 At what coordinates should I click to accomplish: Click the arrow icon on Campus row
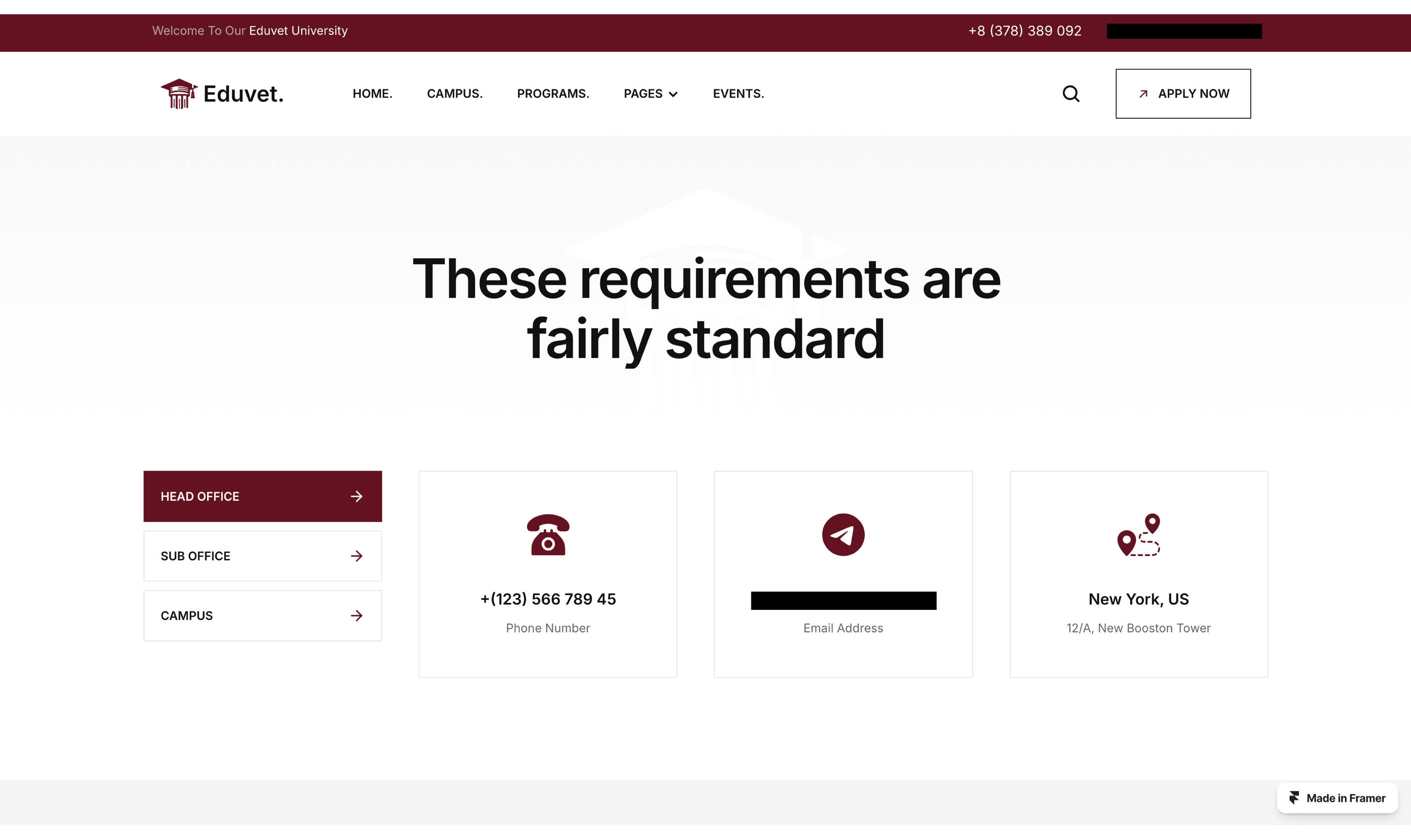click(356, 615)
